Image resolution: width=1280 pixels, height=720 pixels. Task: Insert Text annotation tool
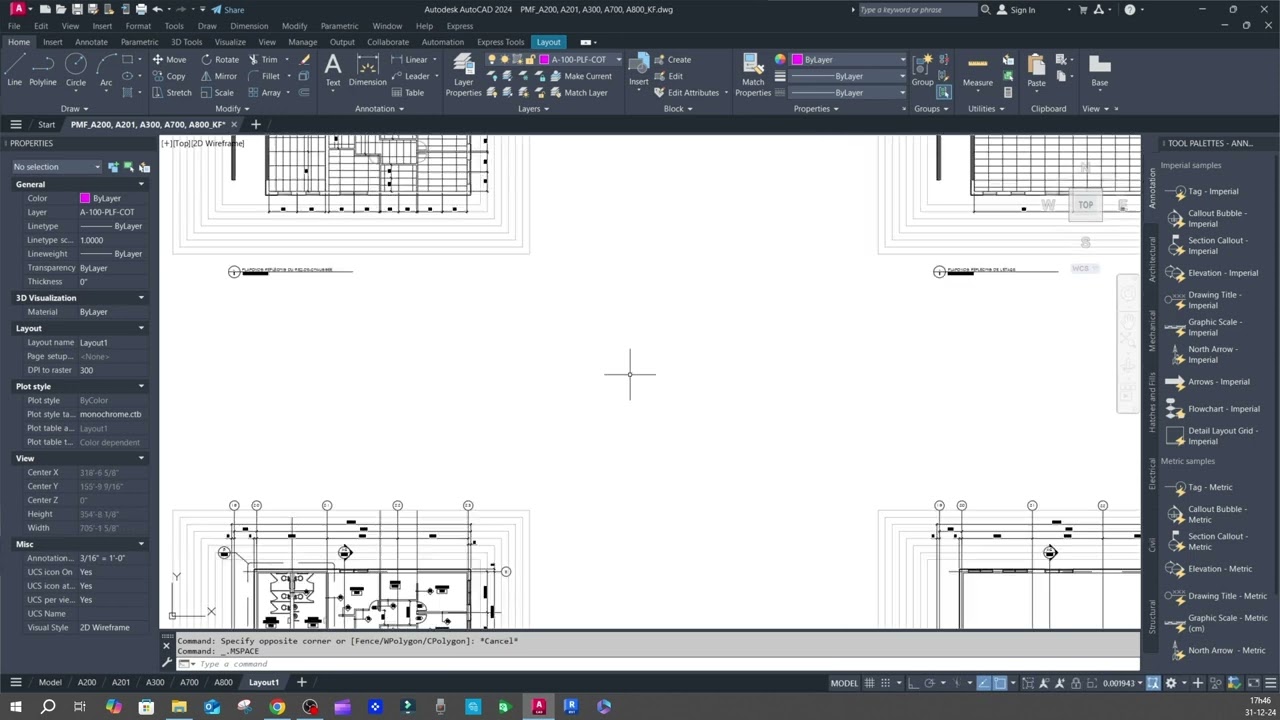point(333,70)
